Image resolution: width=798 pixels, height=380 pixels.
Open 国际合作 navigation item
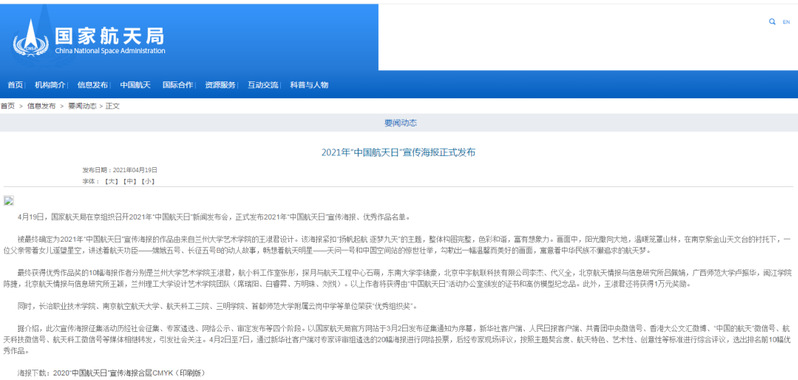178,85
